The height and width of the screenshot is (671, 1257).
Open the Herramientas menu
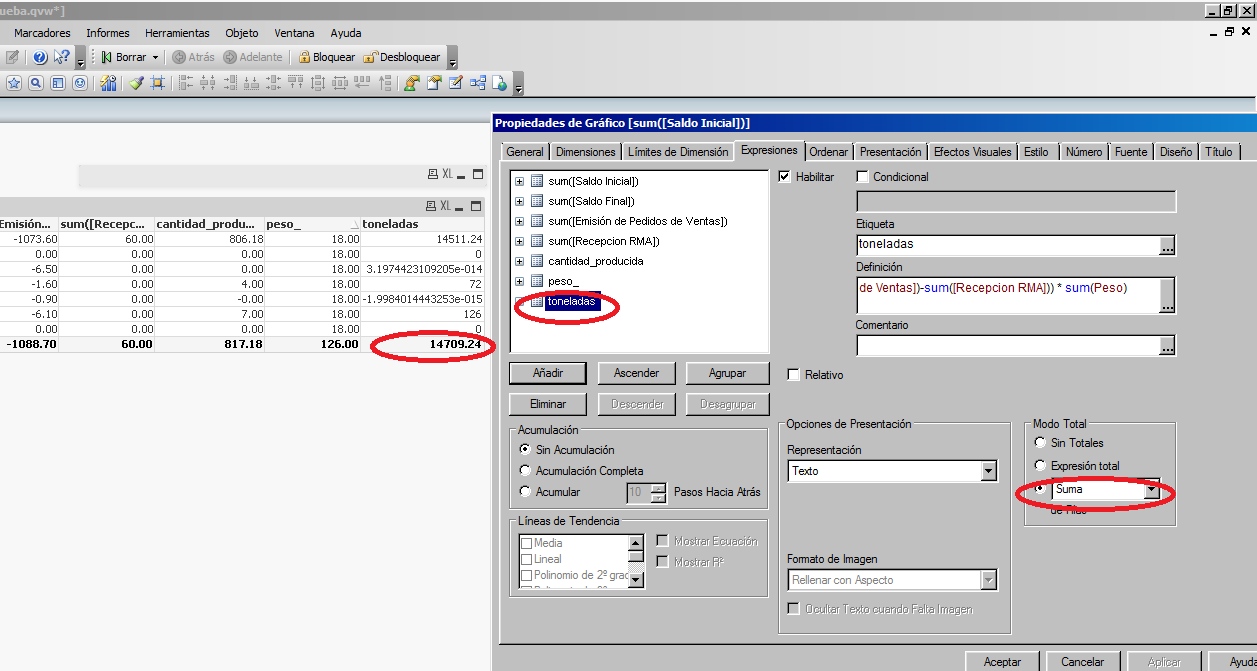(177, 33)
